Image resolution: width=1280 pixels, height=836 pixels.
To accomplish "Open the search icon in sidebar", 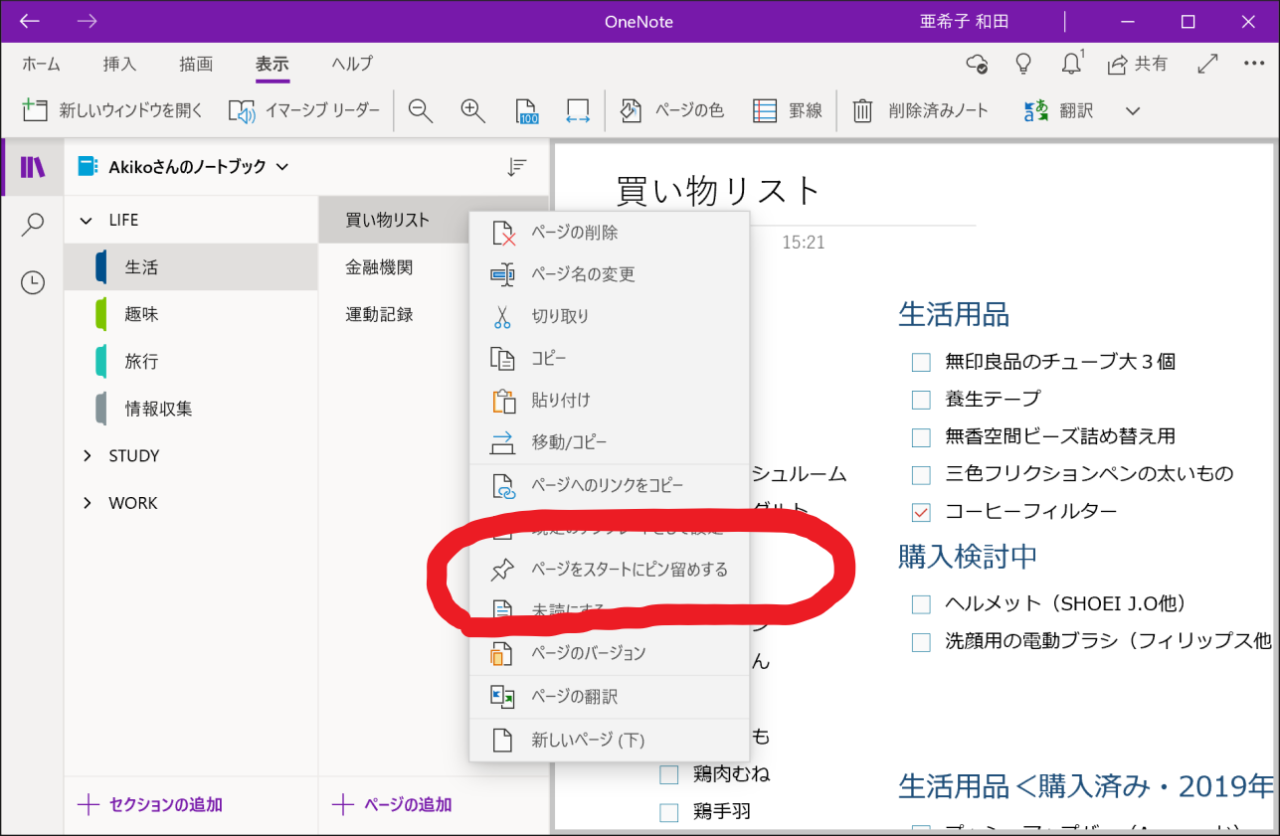I will [x=33, y=225].
